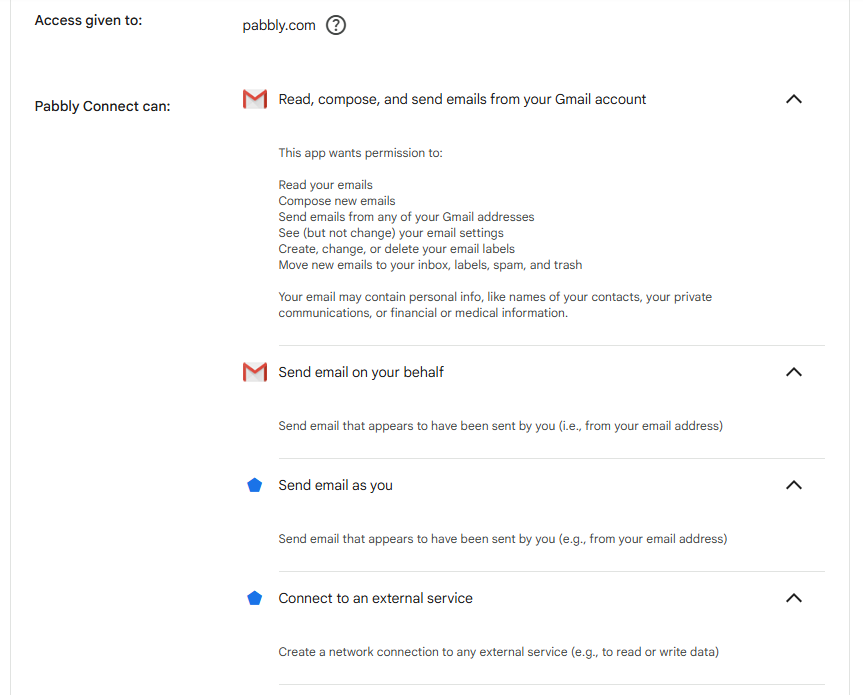
Task: Click the Read, compose, and send emails heading
Action: click(x=462, y=99)
